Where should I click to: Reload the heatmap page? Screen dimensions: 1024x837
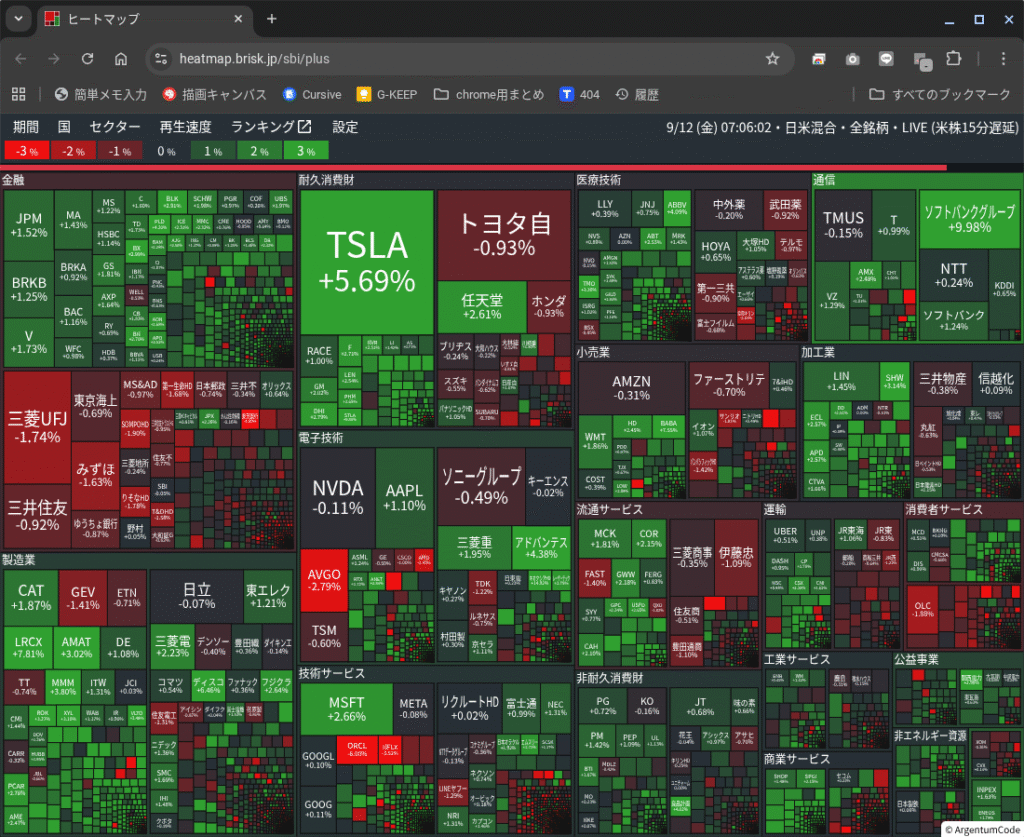(x=88, y=59)
